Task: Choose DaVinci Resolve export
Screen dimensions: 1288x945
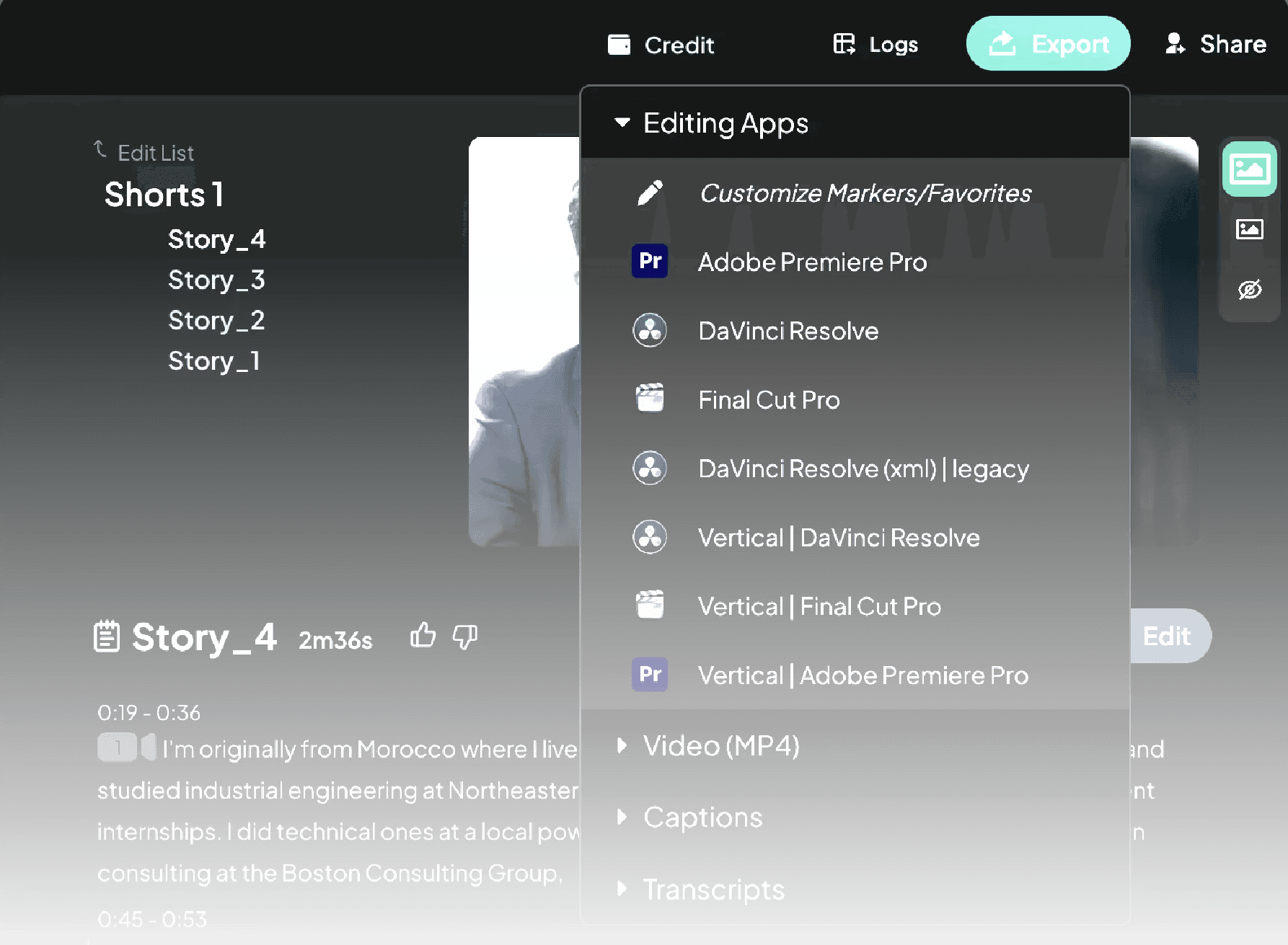Action: point(788,331)
